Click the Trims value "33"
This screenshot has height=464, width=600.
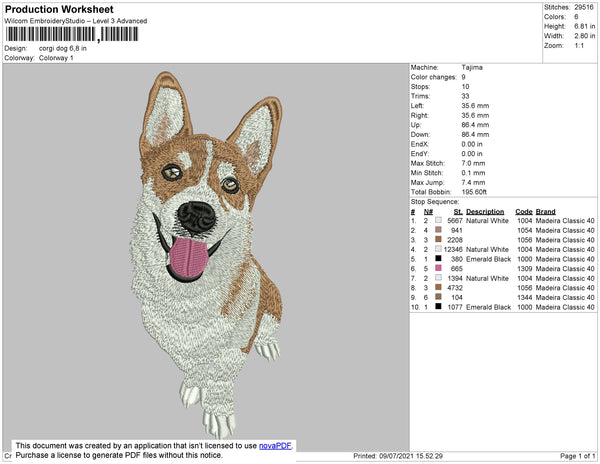465,96
